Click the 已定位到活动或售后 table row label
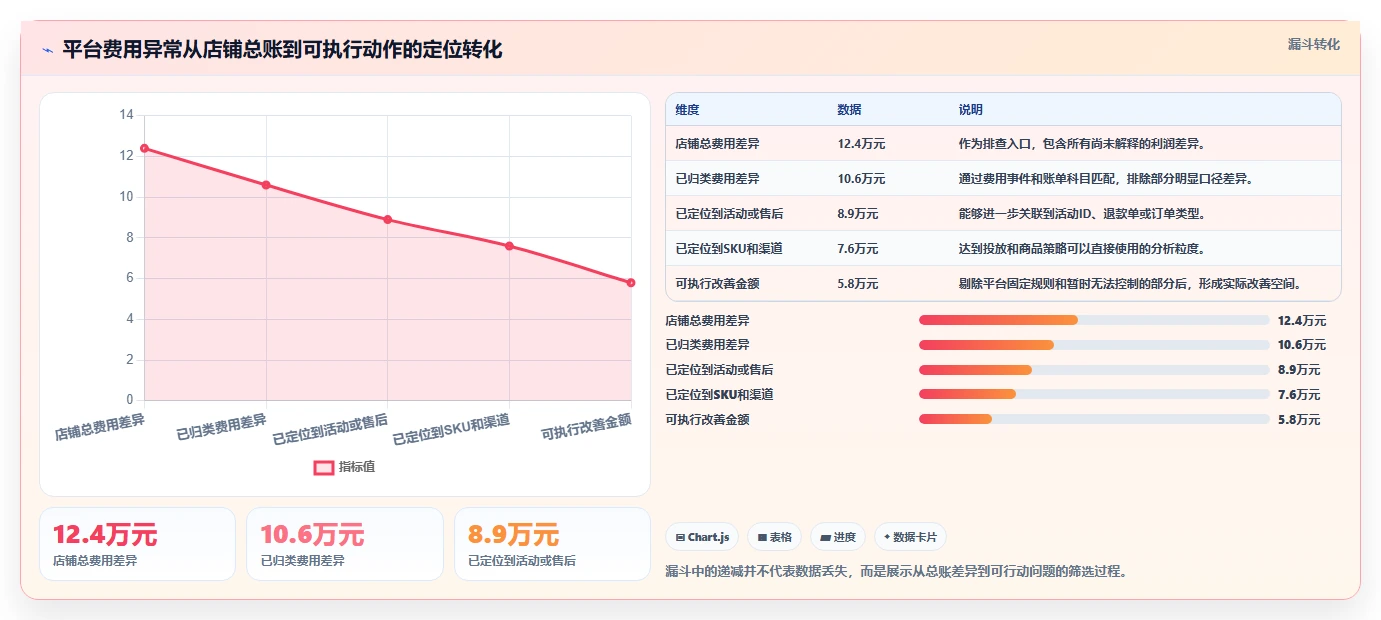 point(729,214)
